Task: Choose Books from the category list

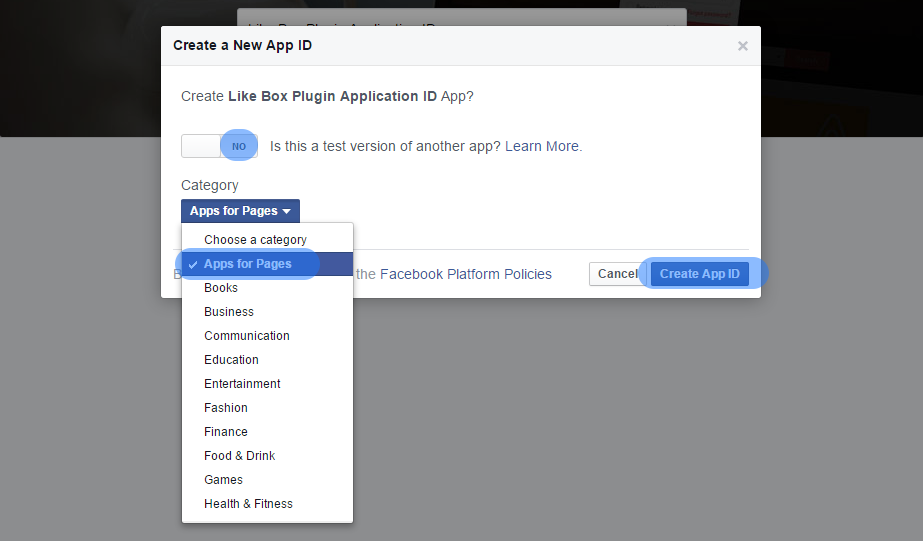Action: click(221, 288)
